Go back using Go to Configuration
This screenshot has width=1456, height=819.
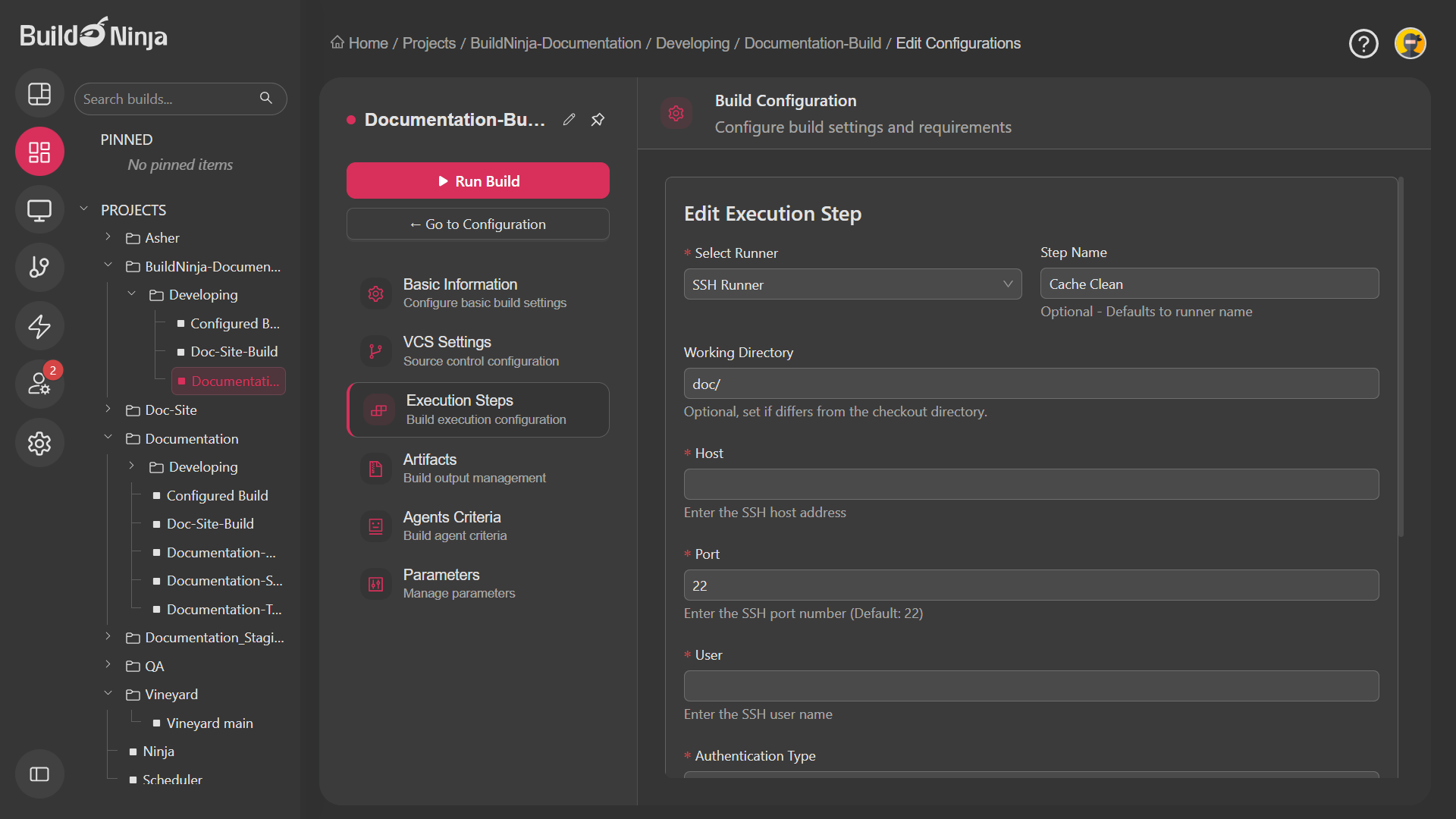pyautogui.click(x=478, y=224)
